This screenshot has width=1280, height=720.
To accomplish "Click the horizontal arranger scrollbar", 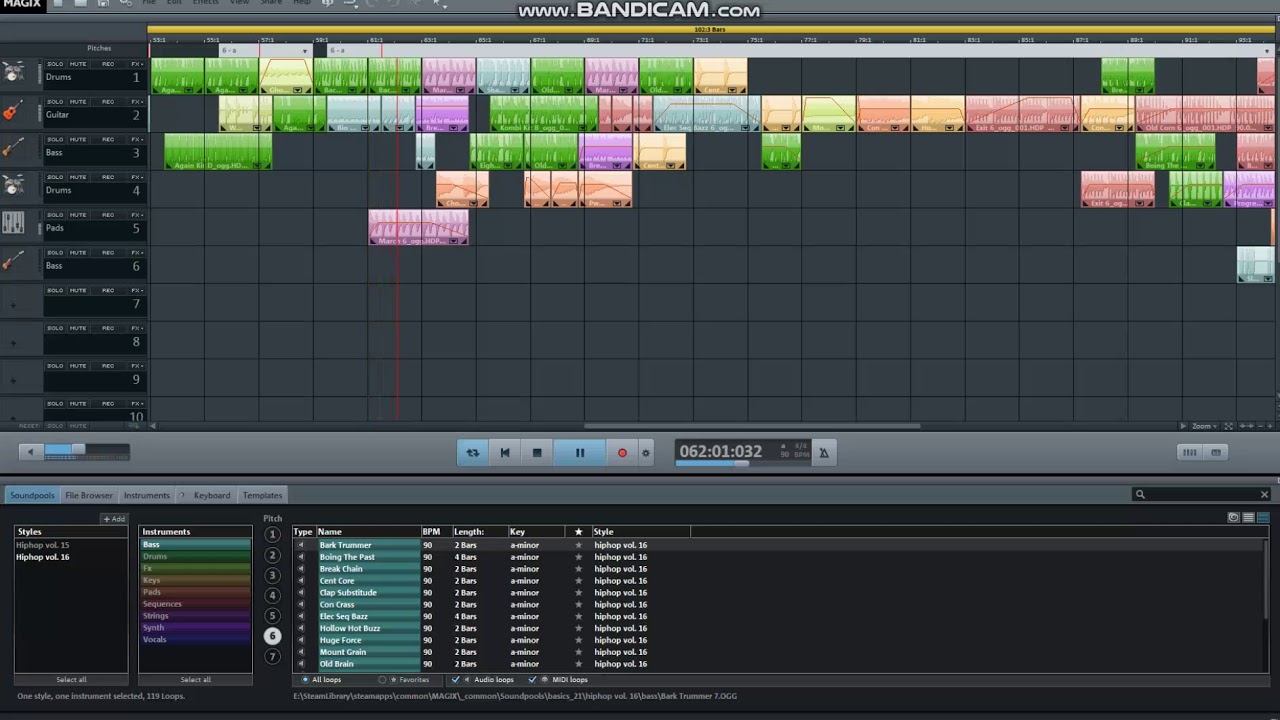I will click(x=752, y=426).
